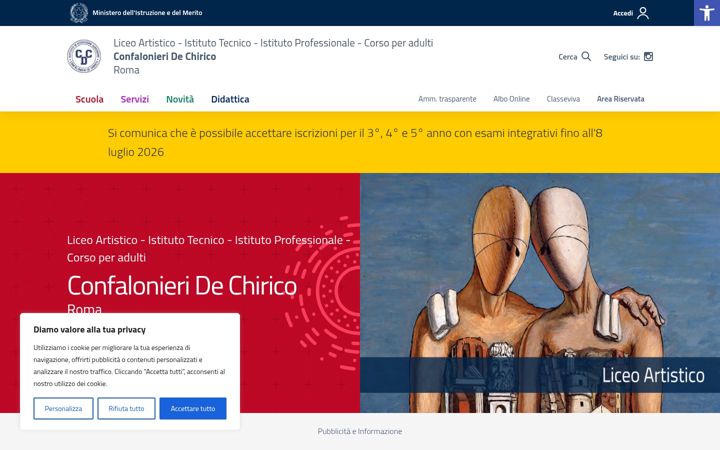720x450 pixels.
Task: Open Area Riservata
Action: pyautogui.click(x=620, y=99)
